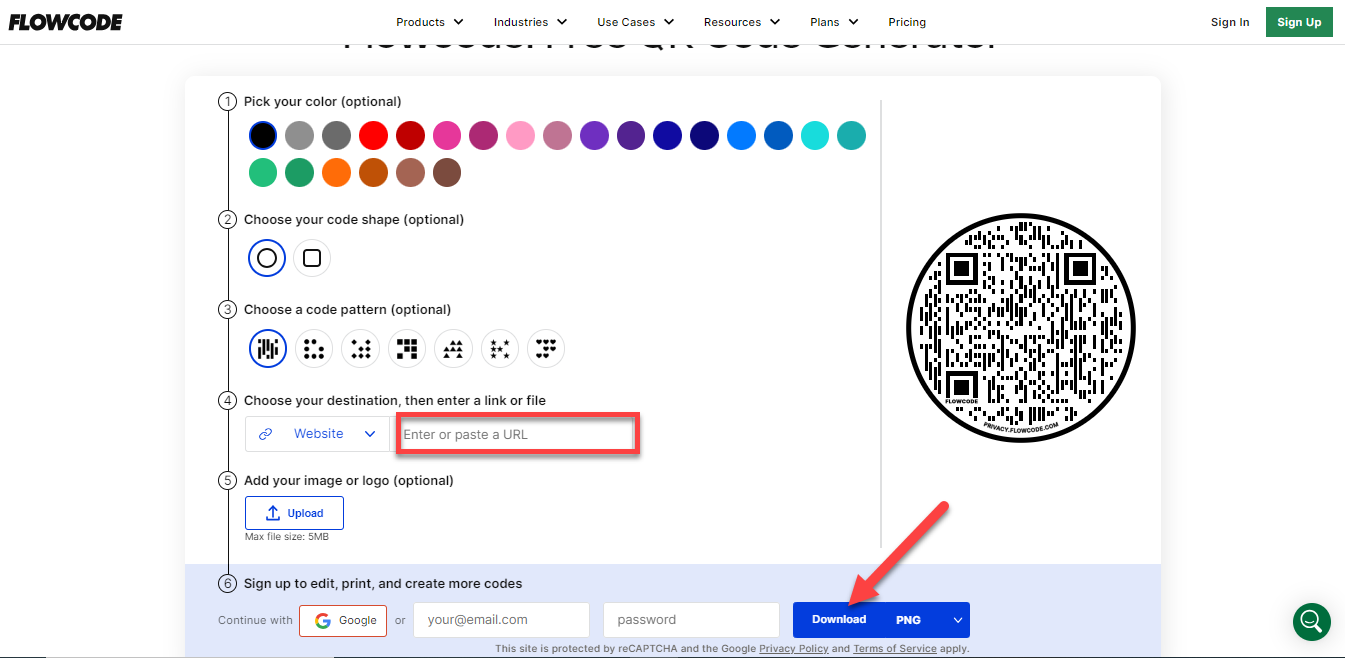
Task: Click the QR code preview image
Action: click(x=1021, y=328)
